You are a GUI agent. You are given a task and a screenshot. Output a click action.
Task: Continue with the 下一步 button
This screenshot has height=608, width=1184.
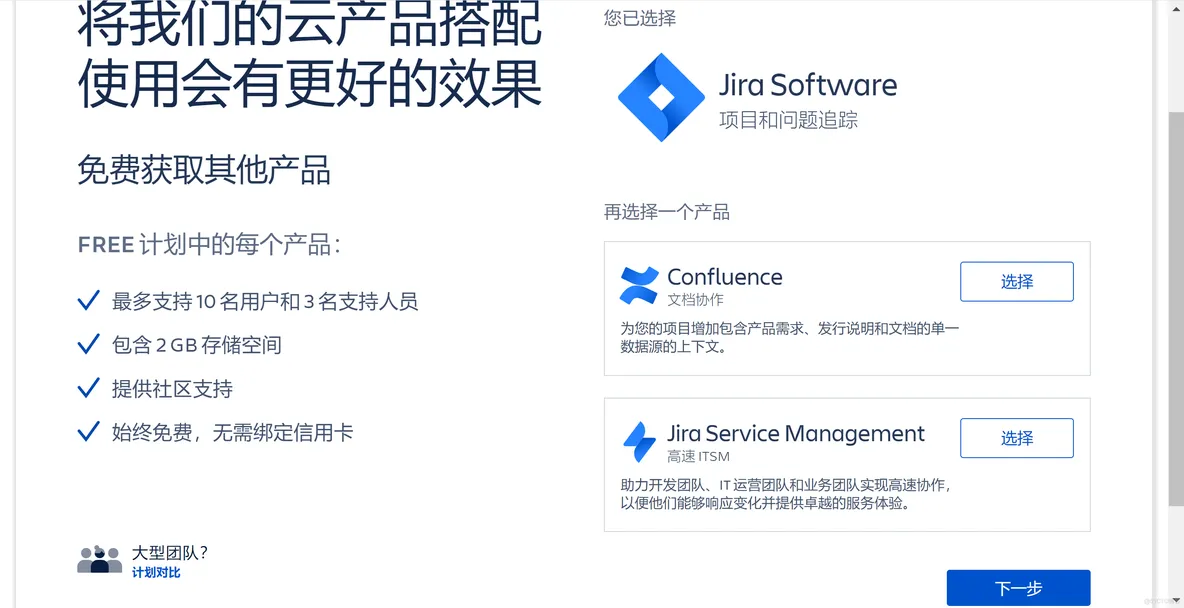pyautogui.click(x=1019, y=588)
